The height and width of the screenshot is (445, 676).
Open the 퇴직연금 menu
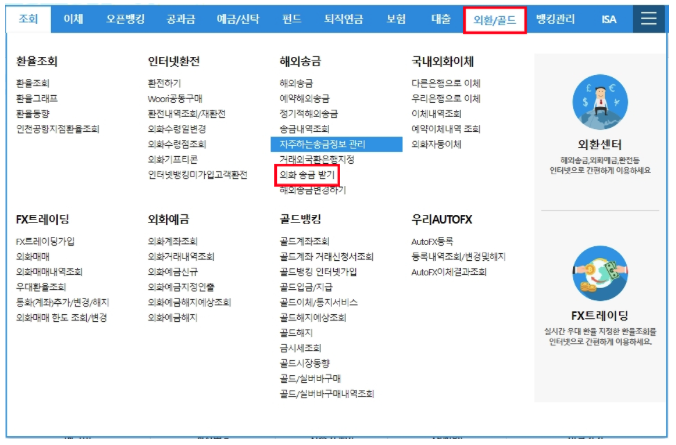click(344, 19)
